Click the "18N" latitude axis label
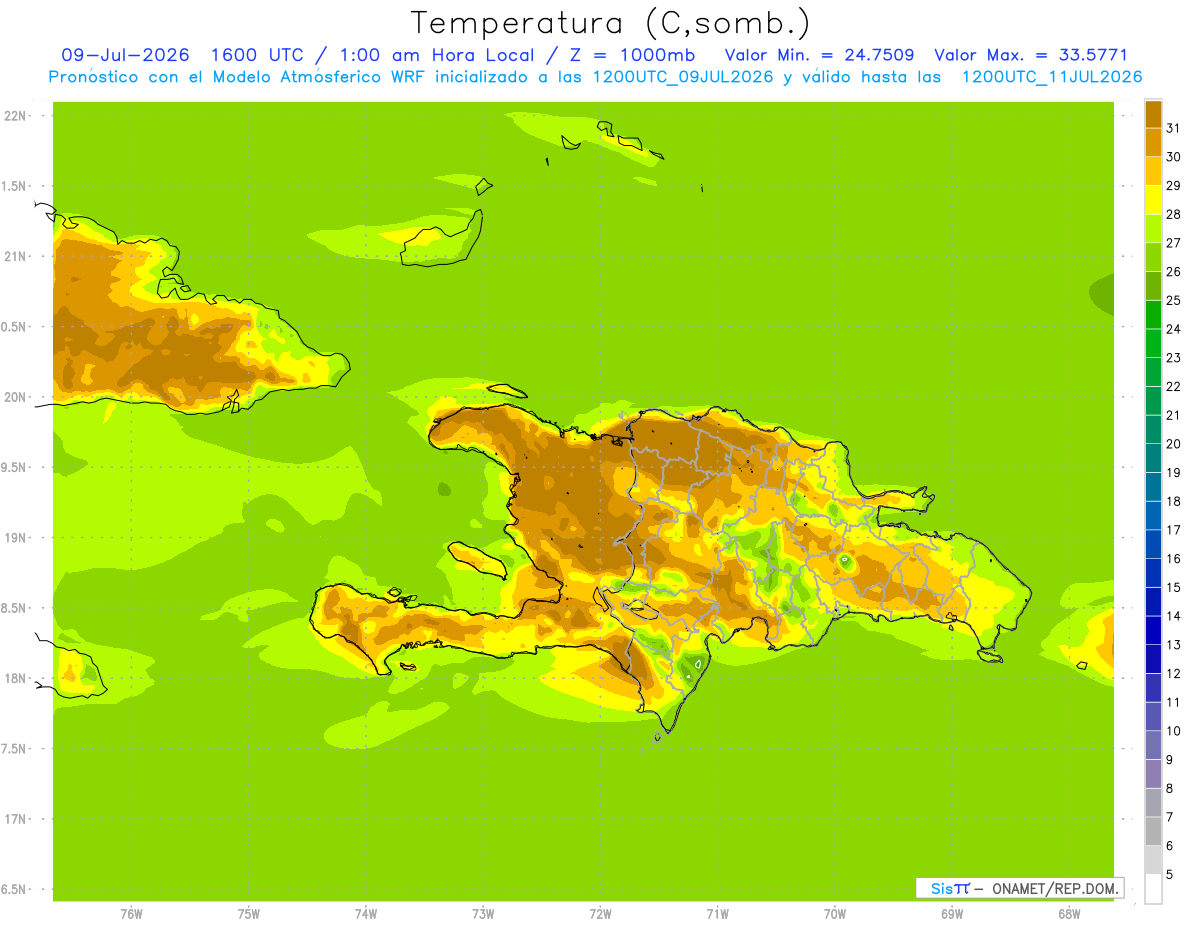The image size is (1200, 927). click(x=14, y=678)
